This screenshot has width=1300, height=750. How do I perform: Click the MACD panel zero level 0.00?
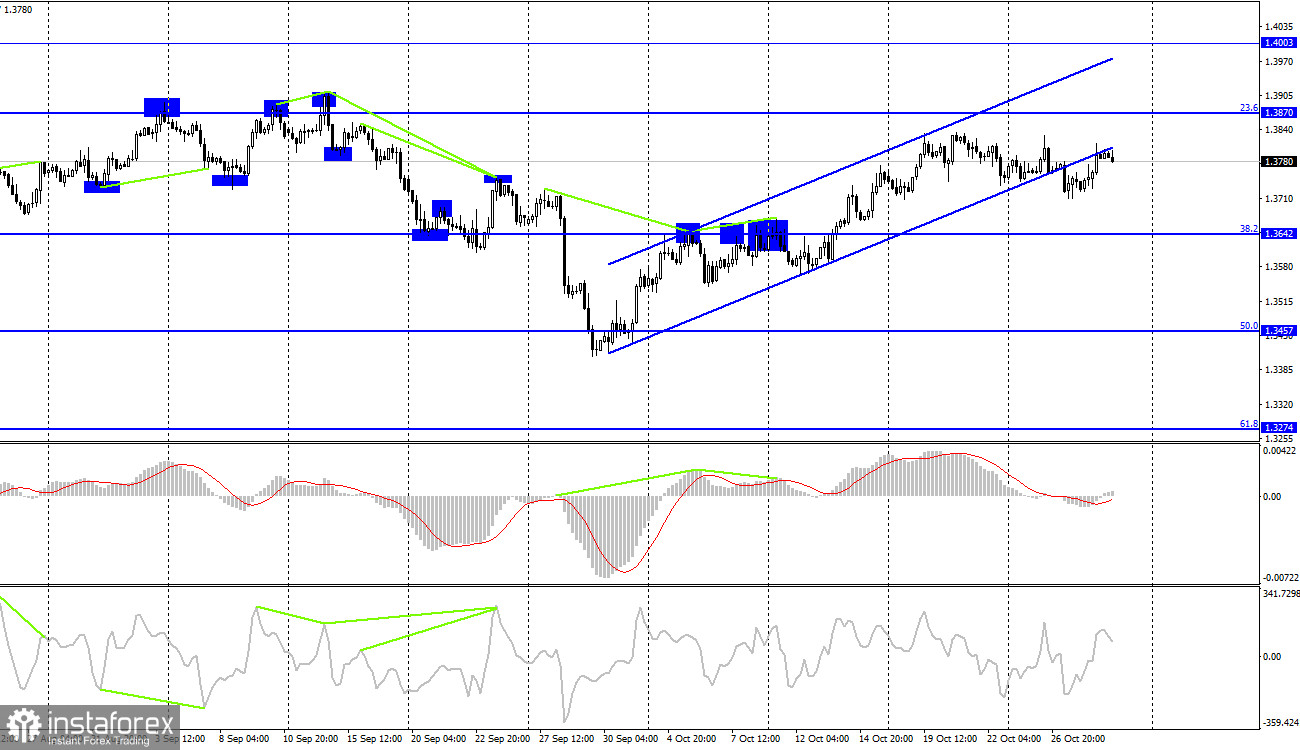(x=1274, y=496)
